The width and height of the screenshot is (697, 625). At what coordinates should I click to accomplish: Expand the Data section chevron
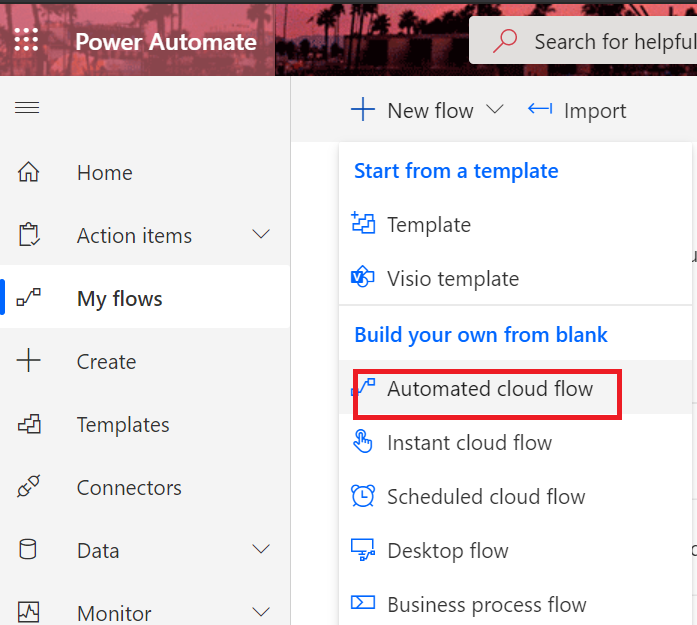pyautogui.click(x=261, y=550)
